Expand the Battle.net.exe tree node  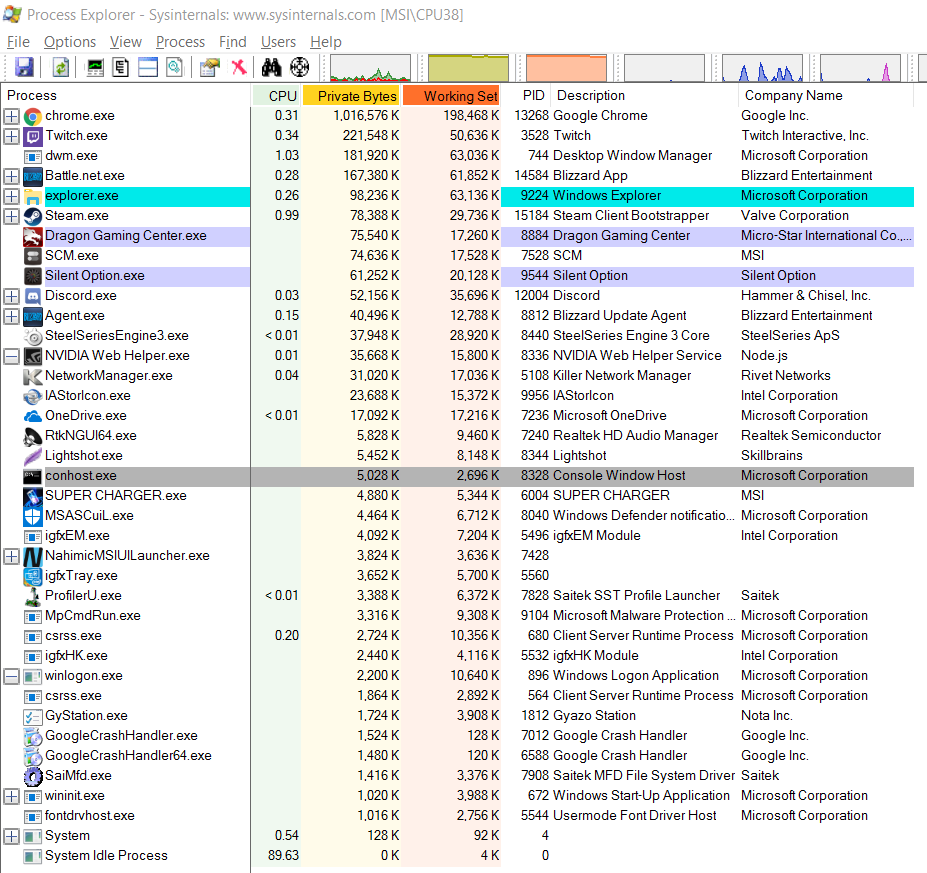(x=11, y=176)
